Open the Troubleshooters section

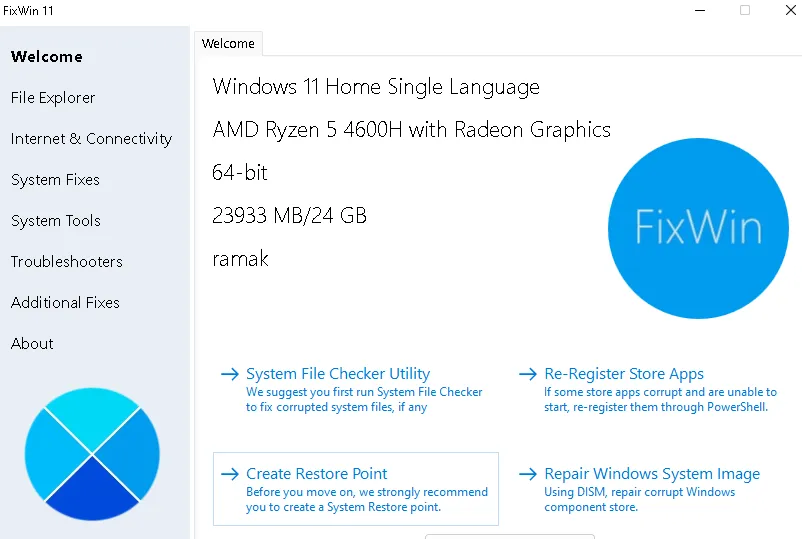(66, 262)
